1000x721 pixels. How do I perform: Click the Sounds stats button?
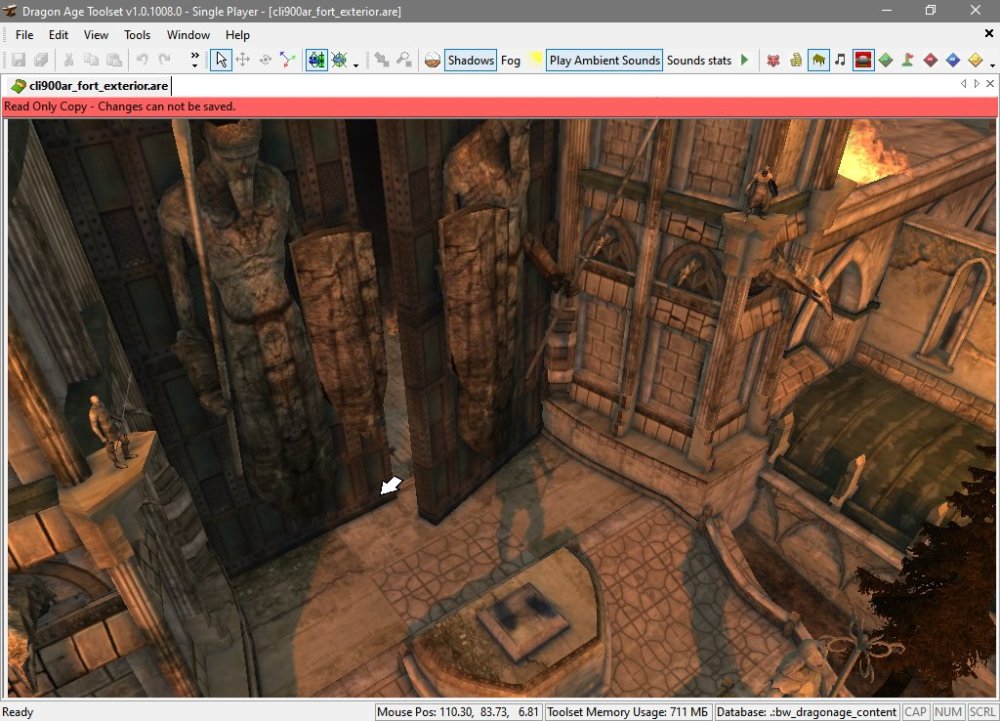[699, 60]
